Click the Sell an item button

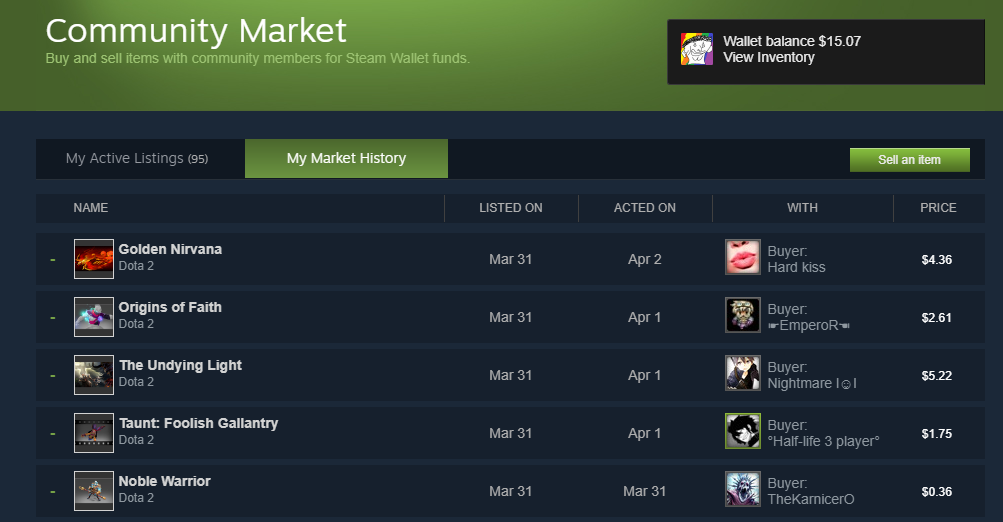[910, 160]
